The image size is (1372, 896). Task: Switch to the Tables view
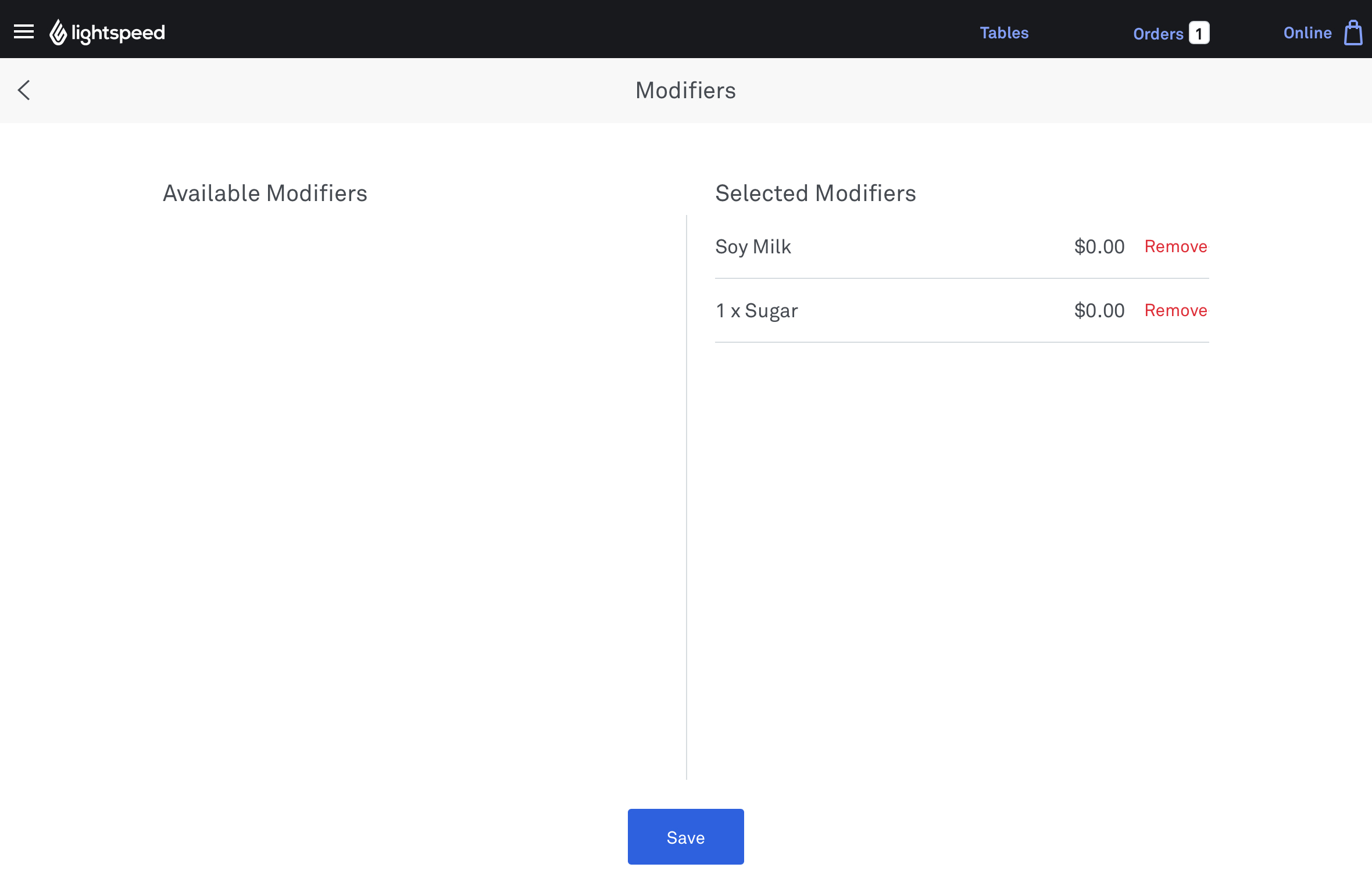(x=1004, y=33)
